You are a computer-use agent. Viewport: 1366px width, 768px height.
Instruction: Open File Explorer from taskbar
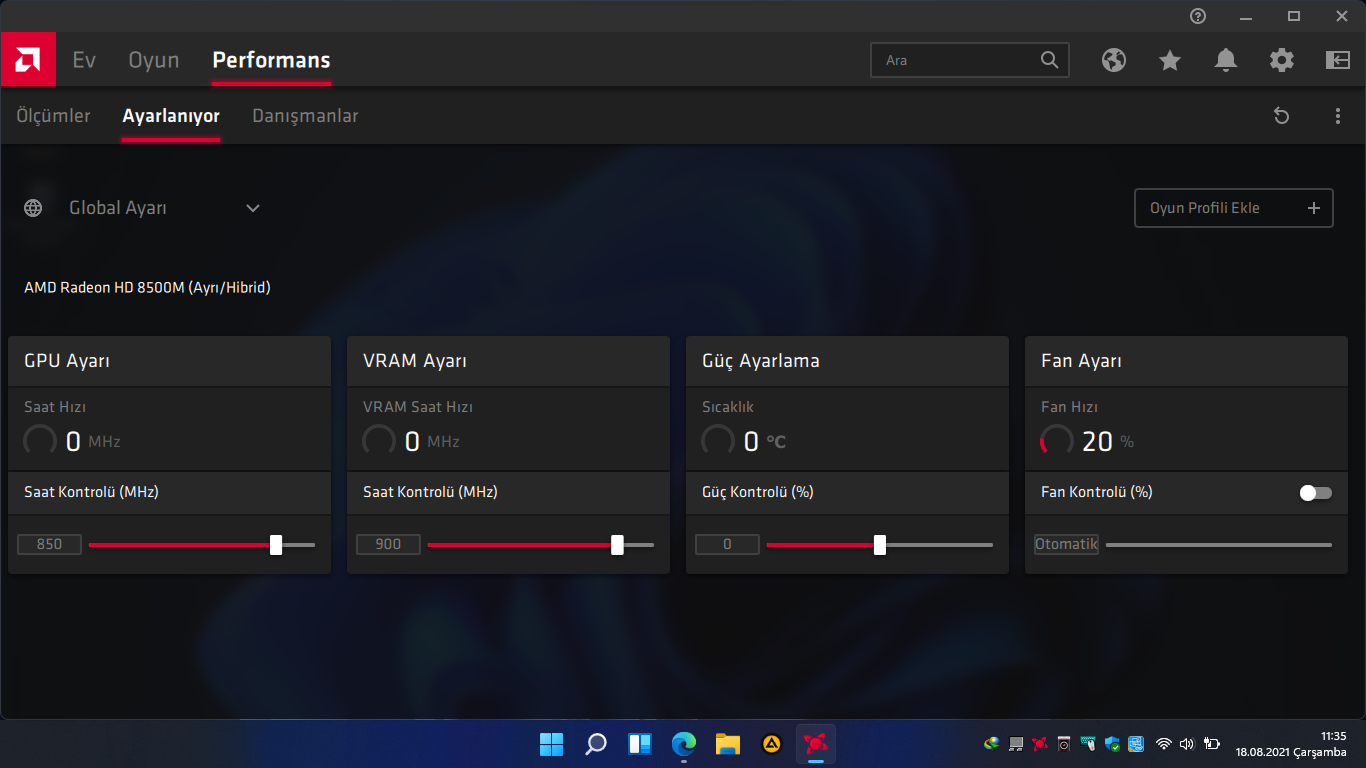click(x=728, y=744)
